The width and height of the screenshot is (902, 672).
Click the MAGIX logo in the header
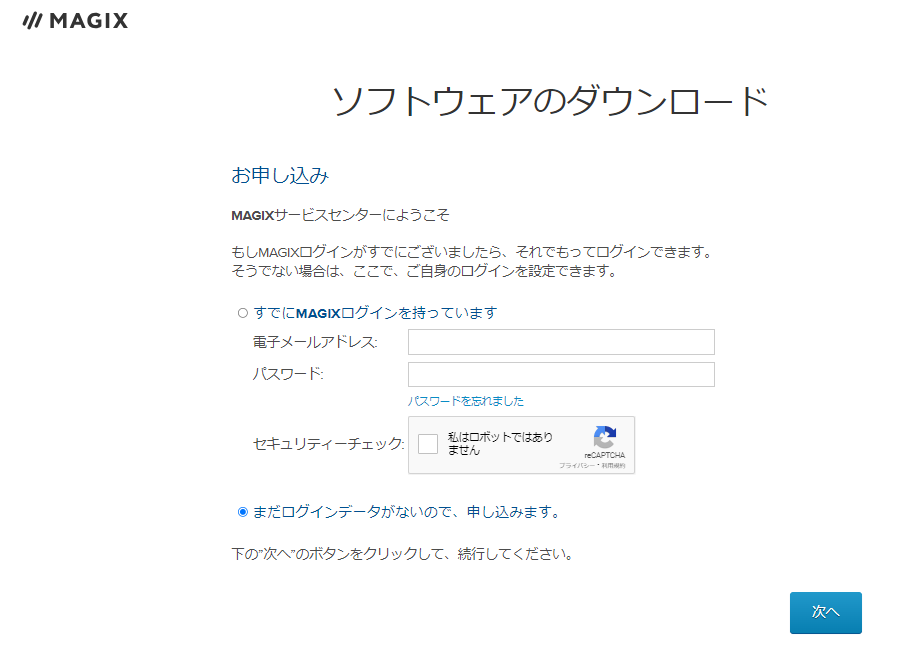[x=75, y=20]
